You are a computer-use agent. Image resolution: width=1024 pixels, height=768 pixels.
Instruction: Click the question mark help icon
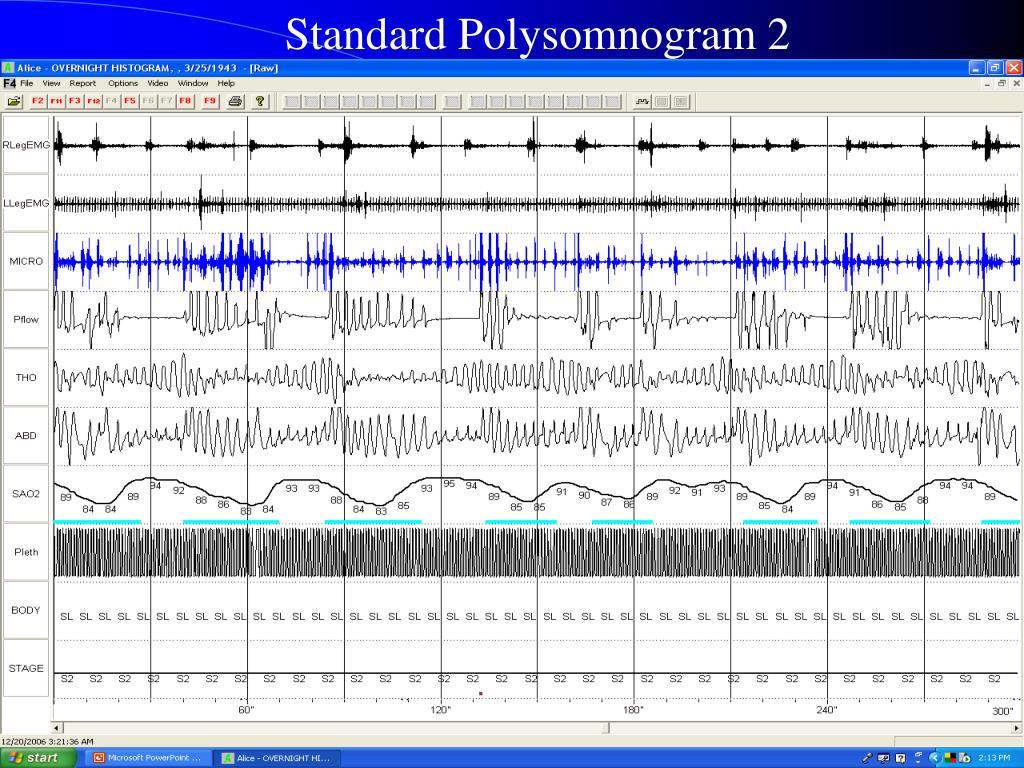pyautogui.click(x=260, y=101)
